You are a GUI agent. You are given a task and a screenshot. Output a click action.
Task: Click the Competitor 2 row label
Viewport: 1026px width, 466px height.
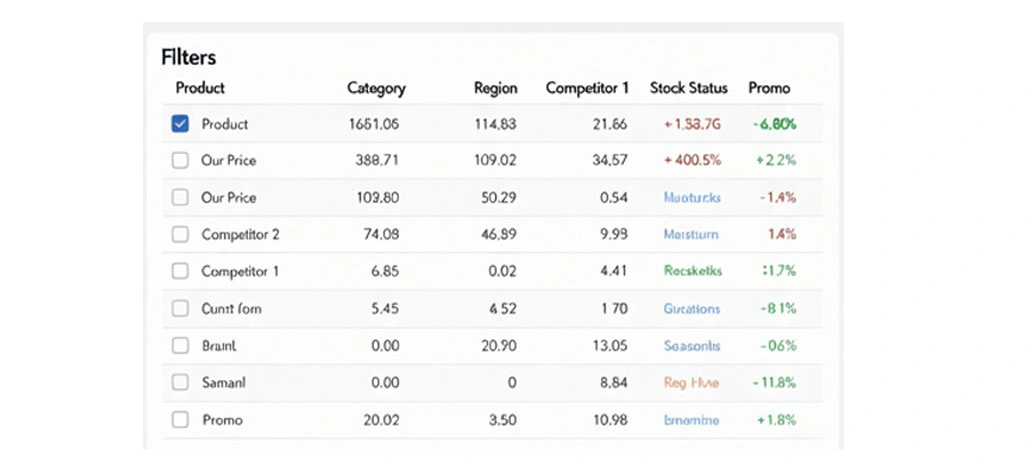coord(240,234)
